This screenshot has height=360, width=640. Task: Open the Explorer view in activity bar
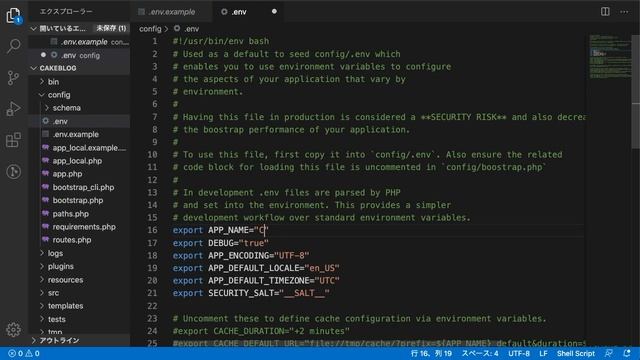point(13,16)
